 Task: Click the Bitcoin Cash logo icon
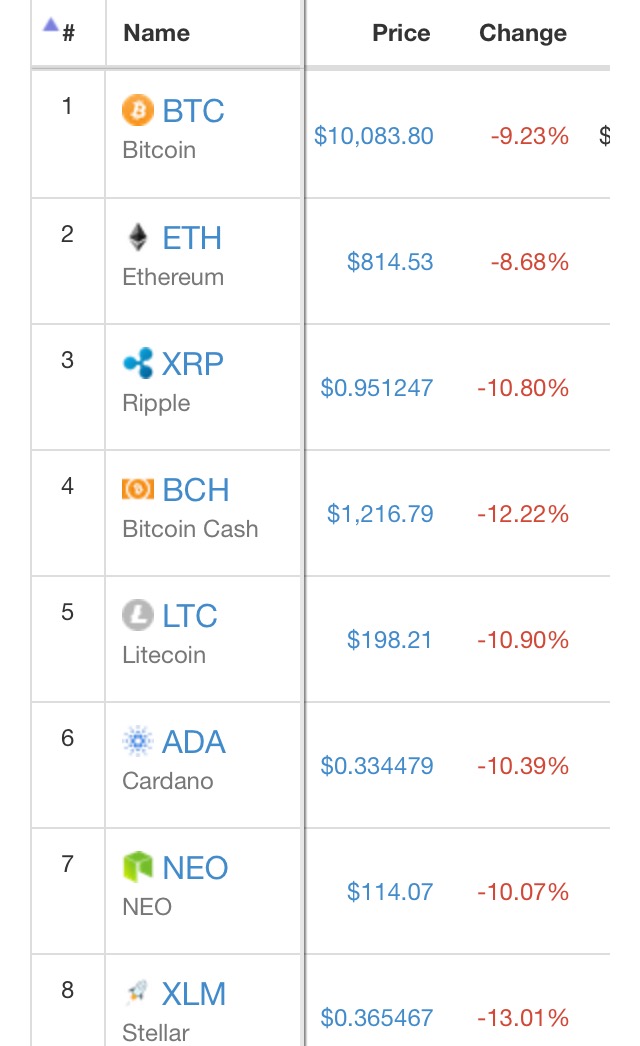[x=138, y=489]
